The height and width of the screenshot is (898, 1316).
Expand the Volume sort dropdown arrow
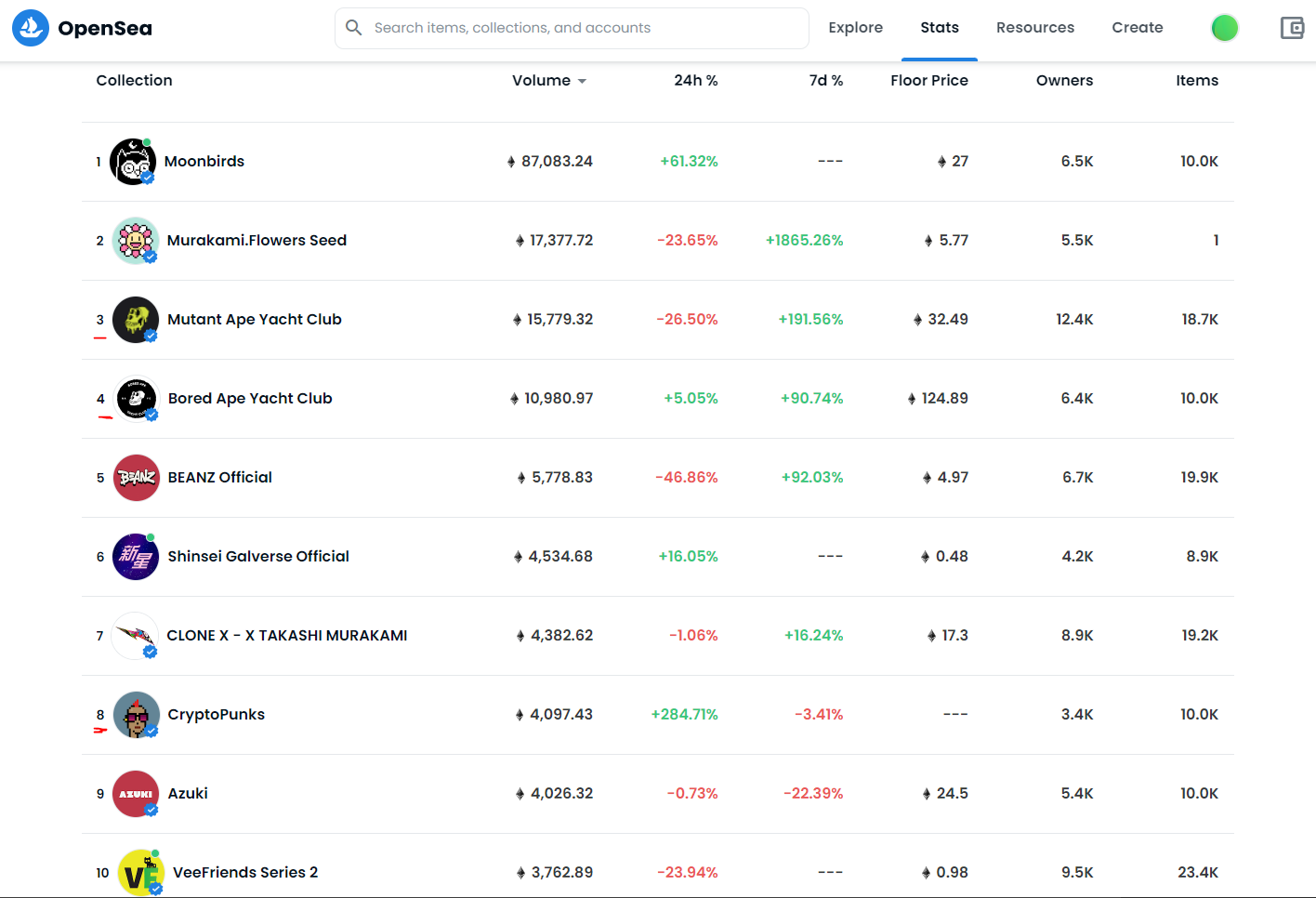(x=582, y=82)
